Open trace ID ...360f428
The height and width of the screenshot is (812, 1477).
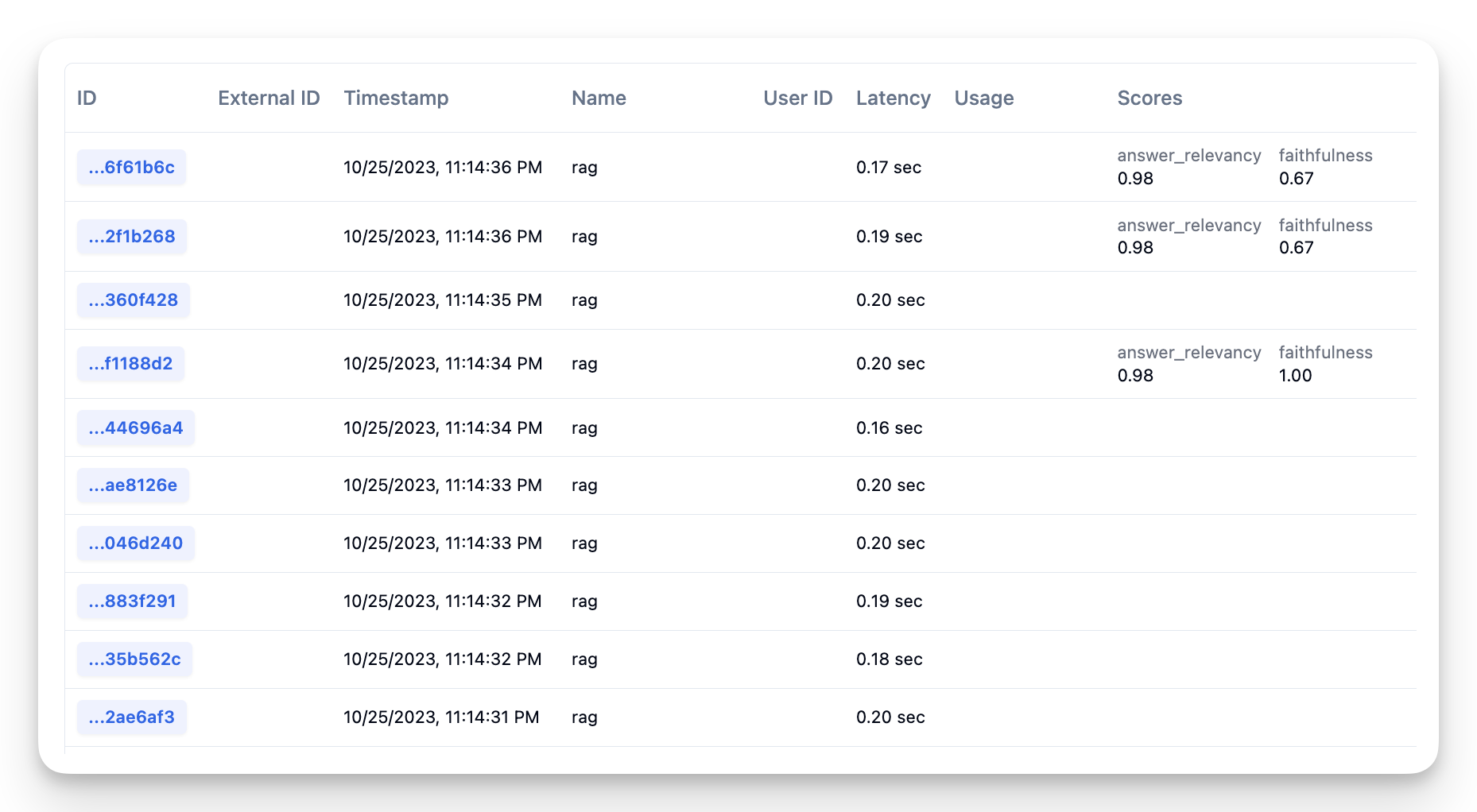click(x=133, y=300)
